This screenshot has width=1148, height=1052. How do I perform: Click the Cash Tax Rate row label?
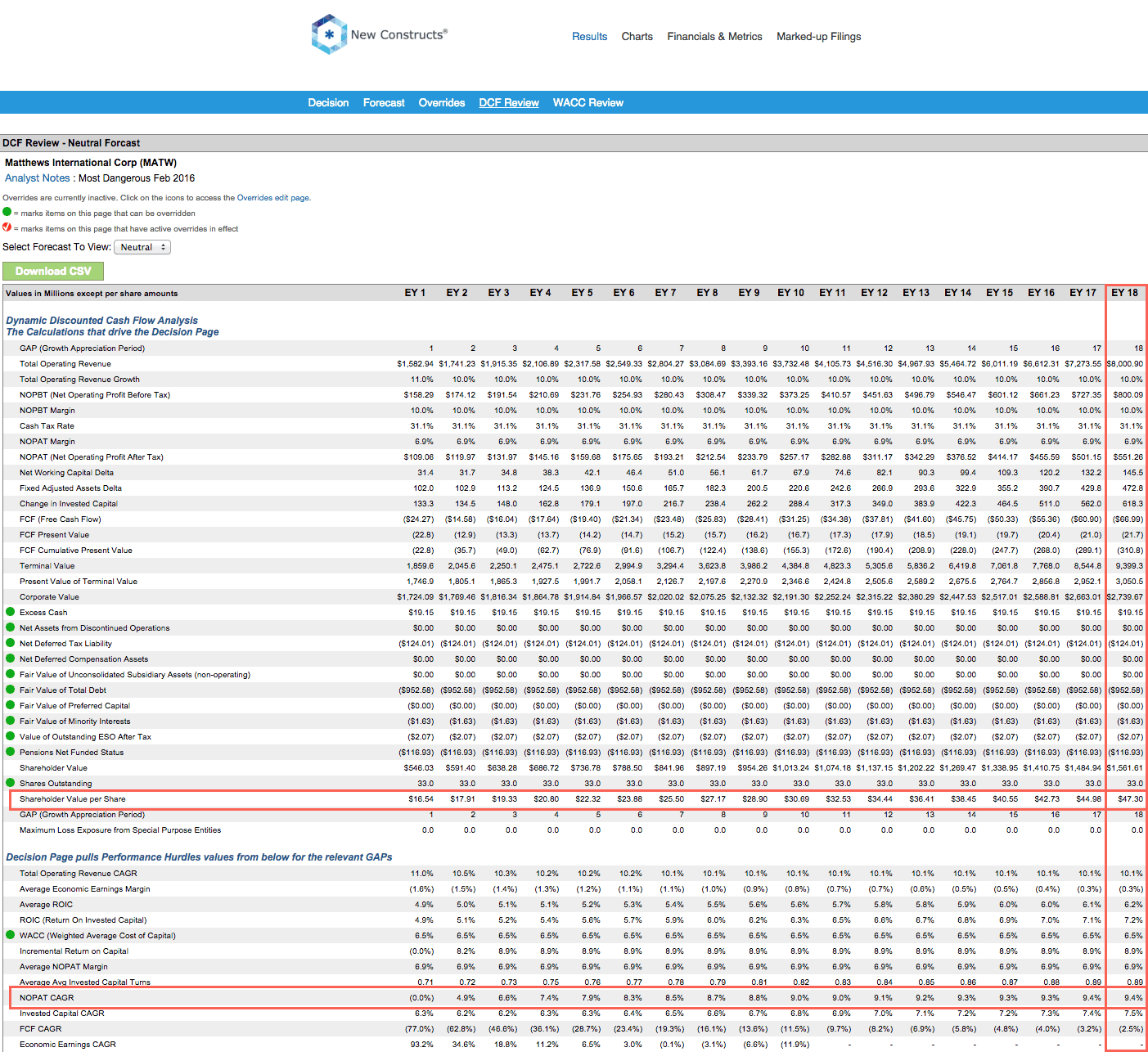click(47, 426)
